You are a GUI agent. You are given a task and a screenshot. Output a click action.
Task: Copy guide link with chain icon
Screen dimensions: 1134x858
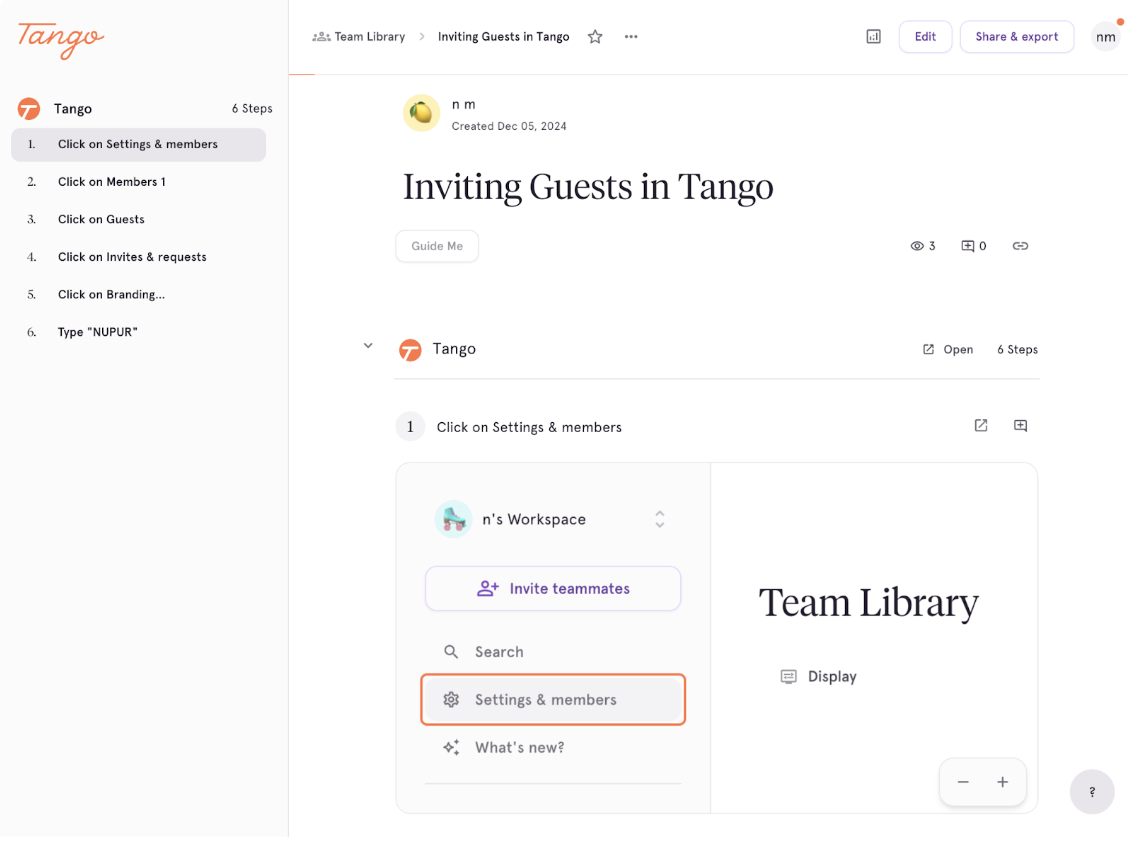click(x=1020, y=246)
